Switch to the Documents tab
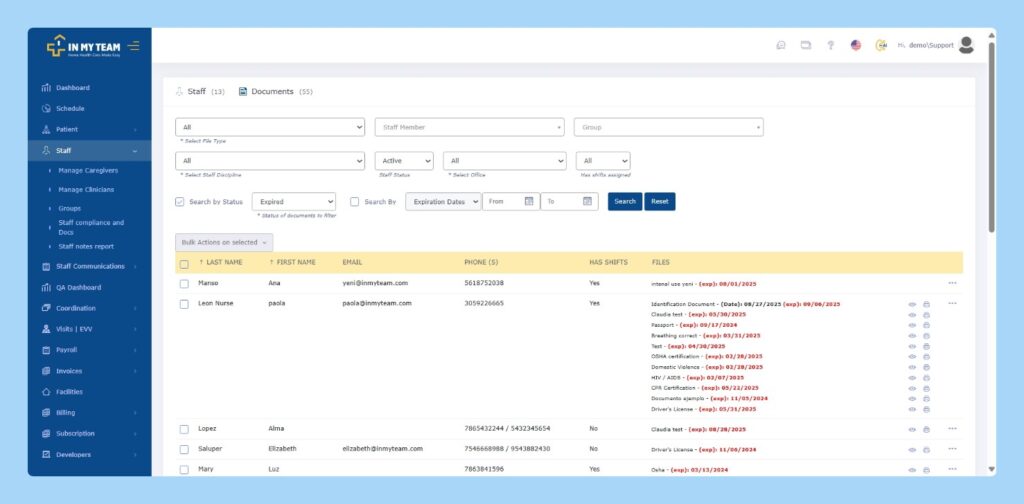Viewport: 1024px width, 504px height. click(x=272, y=91)
